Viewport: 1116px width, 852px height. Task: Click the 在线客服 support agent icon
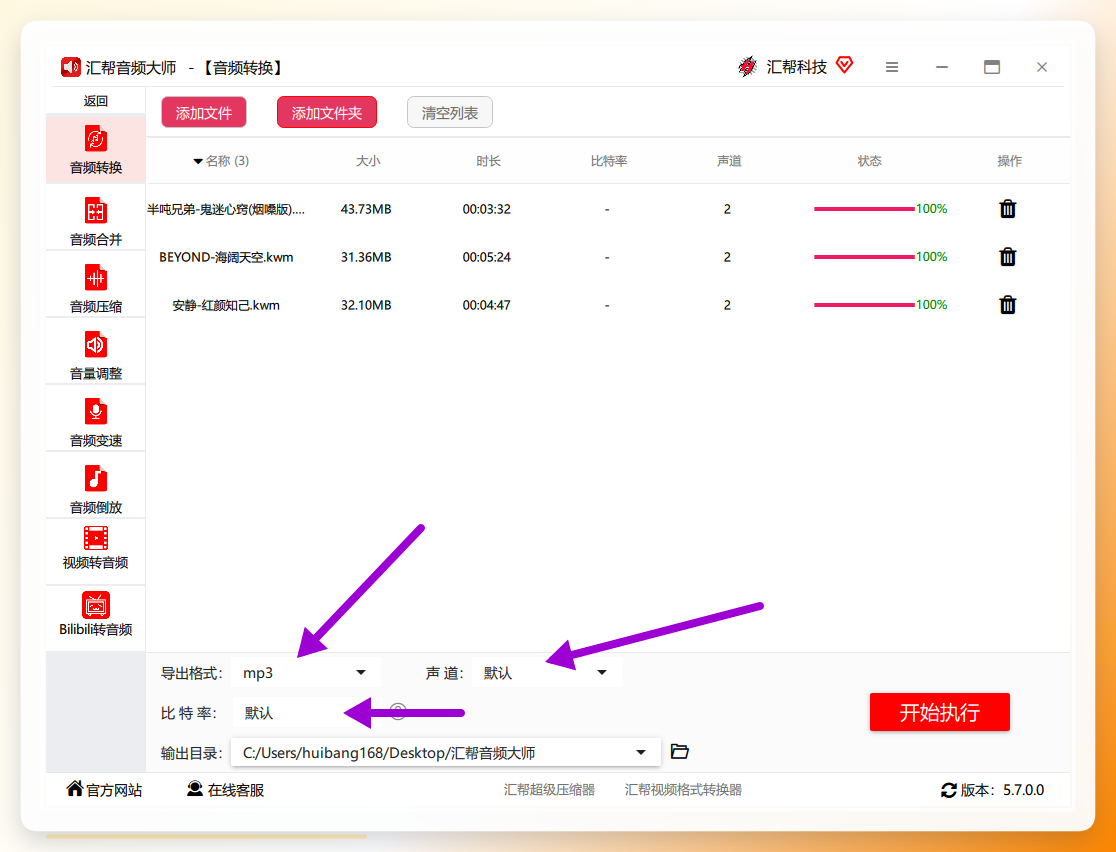pos(195,789)
